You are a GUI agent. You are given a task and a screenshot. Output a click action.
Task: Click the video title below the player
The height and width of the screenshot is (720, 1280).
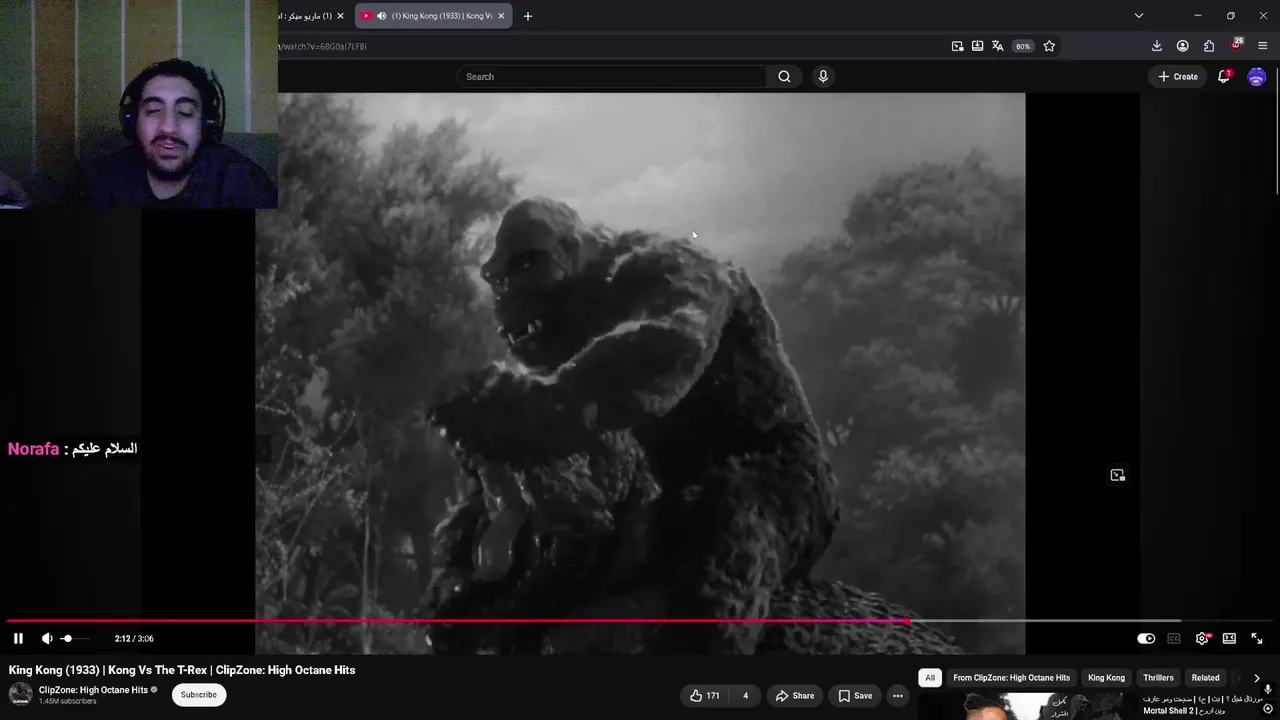[182, 670]
